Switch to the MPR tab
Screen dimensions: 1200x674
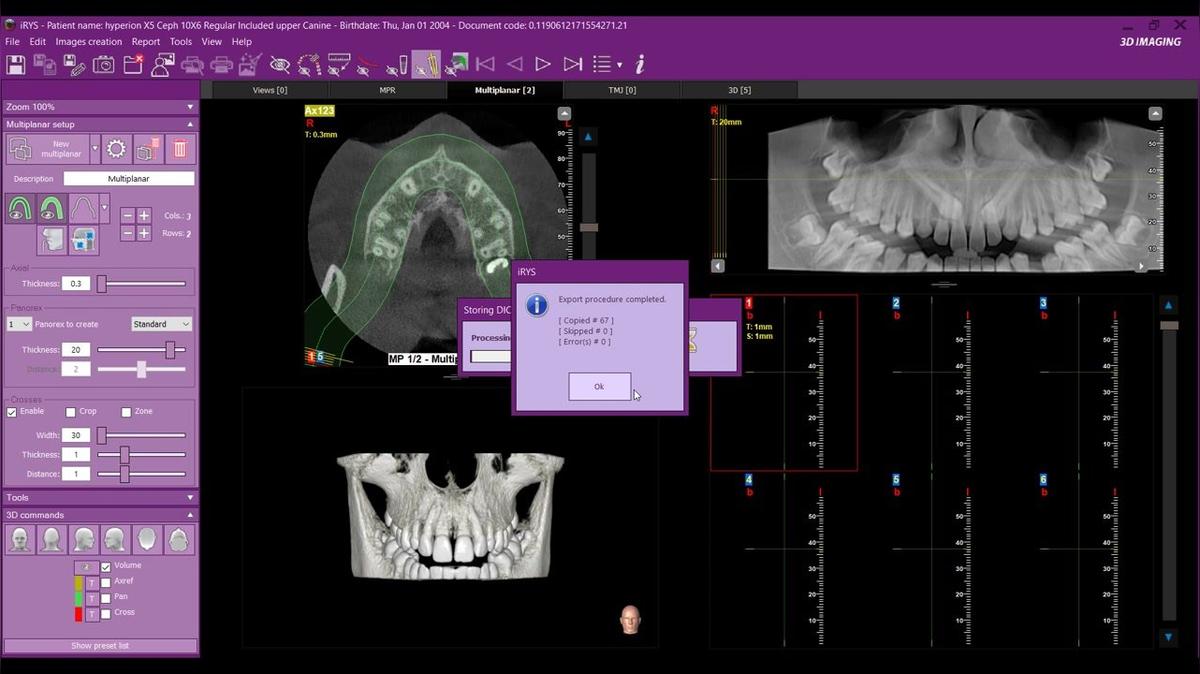tap(387, 90)
